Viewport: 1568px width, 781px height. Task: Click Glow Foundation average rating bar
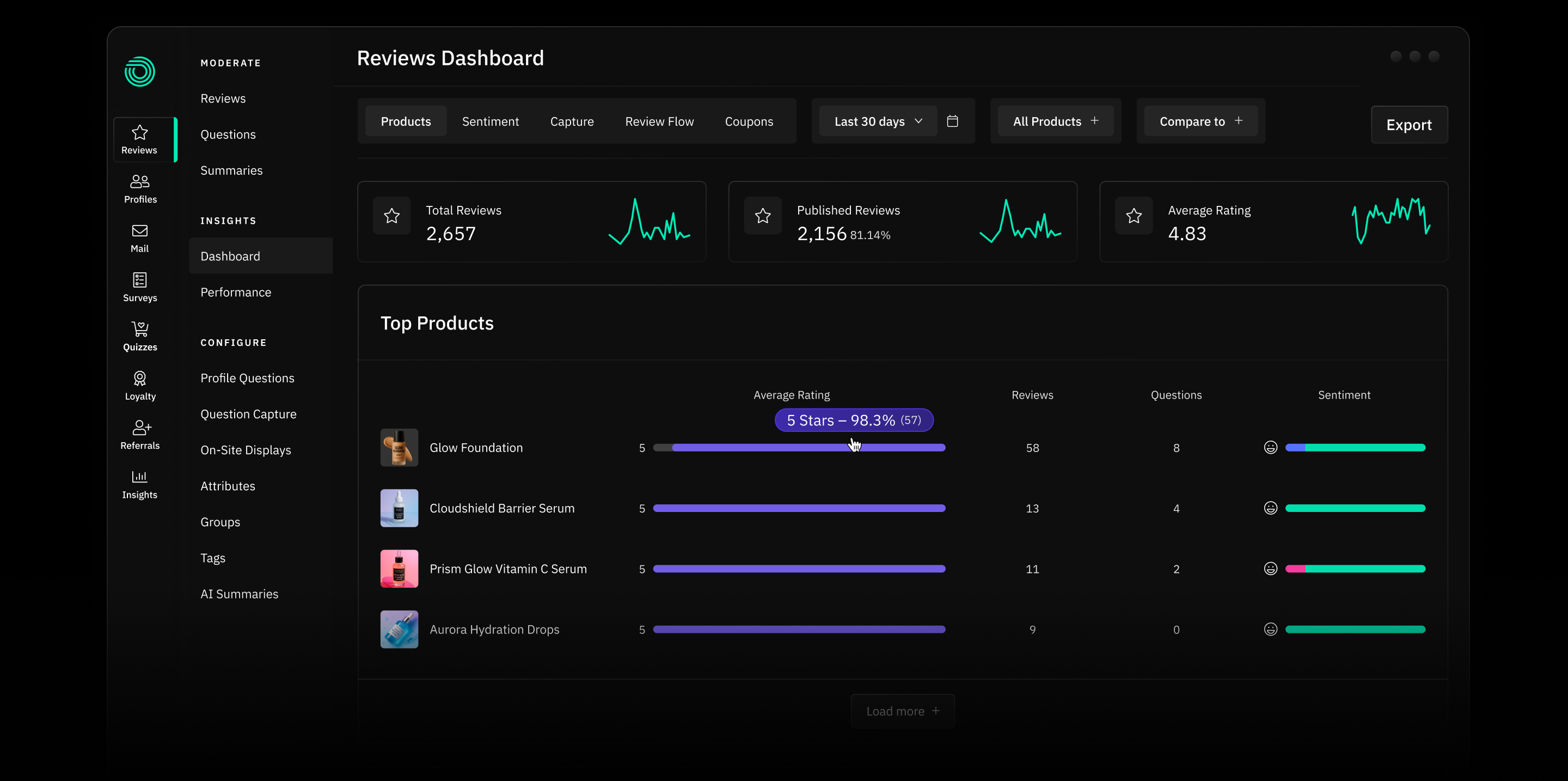pyautogui.click(x=799, y=448)
